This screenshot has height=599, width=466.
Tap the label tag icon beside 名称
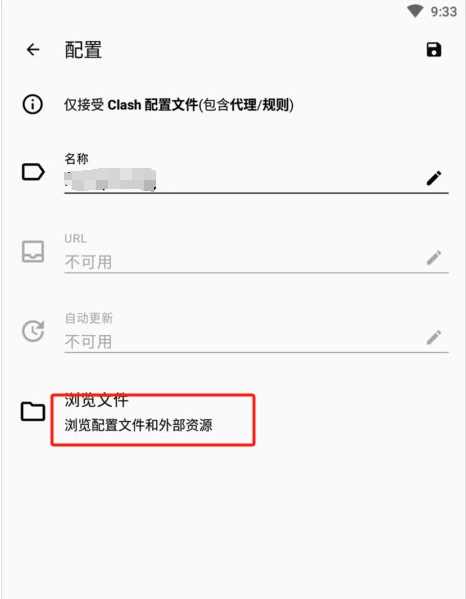(33, 172)
